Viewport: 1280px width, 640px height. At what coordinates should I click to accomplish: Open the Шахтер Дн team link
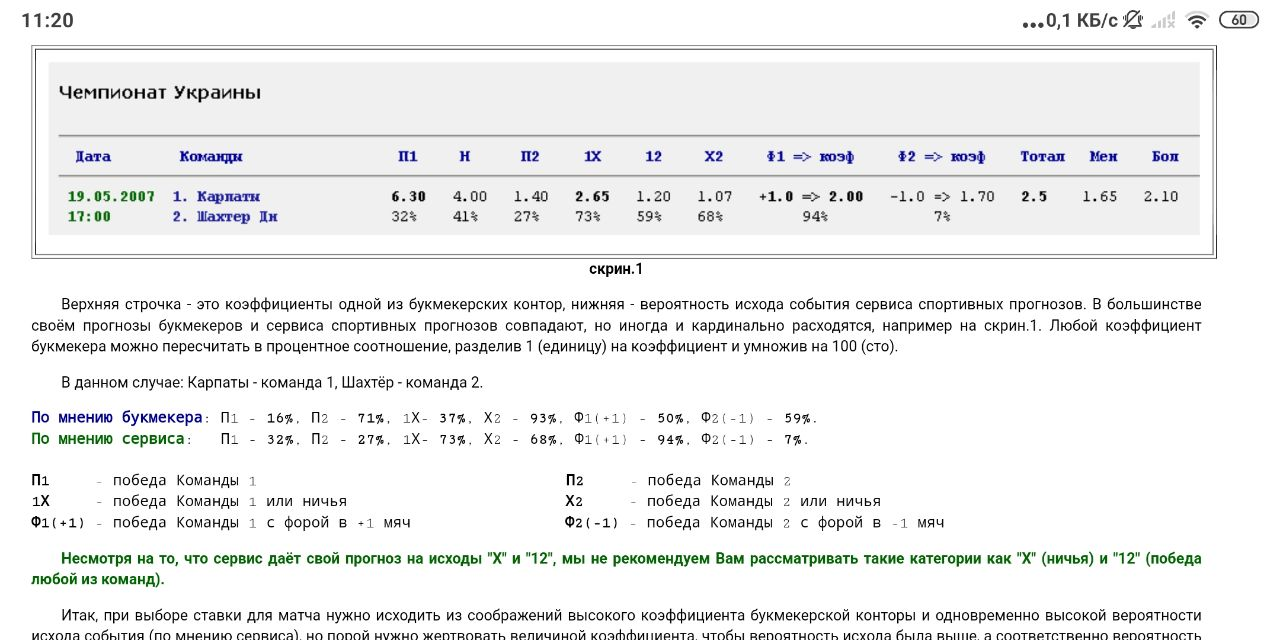pyautogui.click(x=225, y=216)
